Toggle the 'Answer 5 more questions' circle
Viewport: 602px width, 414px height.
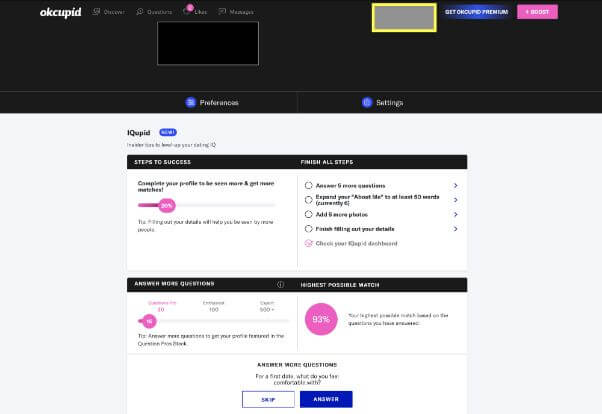pyautogui.click(x=308, y=185)
